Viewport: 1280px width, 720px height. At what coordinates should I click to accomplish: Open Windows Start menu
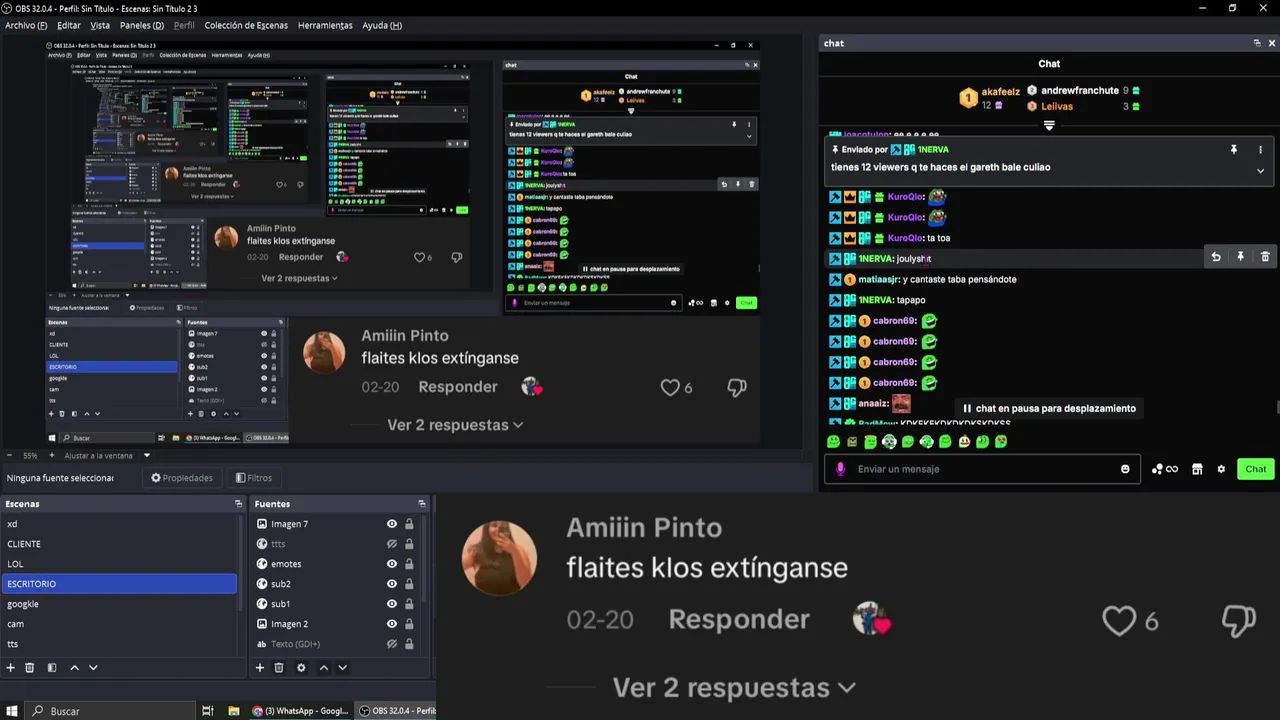11,711
